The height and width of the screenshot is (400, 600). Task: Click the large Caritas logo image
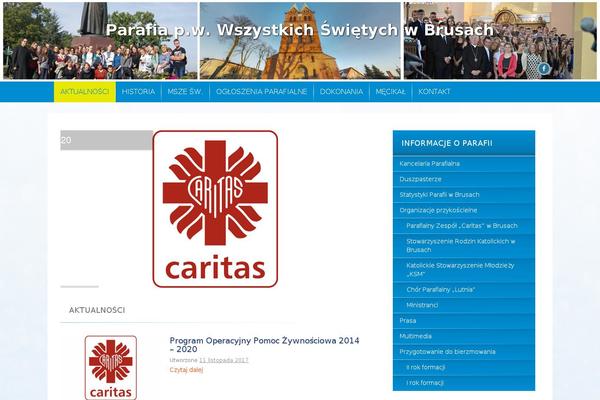click(215, 209)
